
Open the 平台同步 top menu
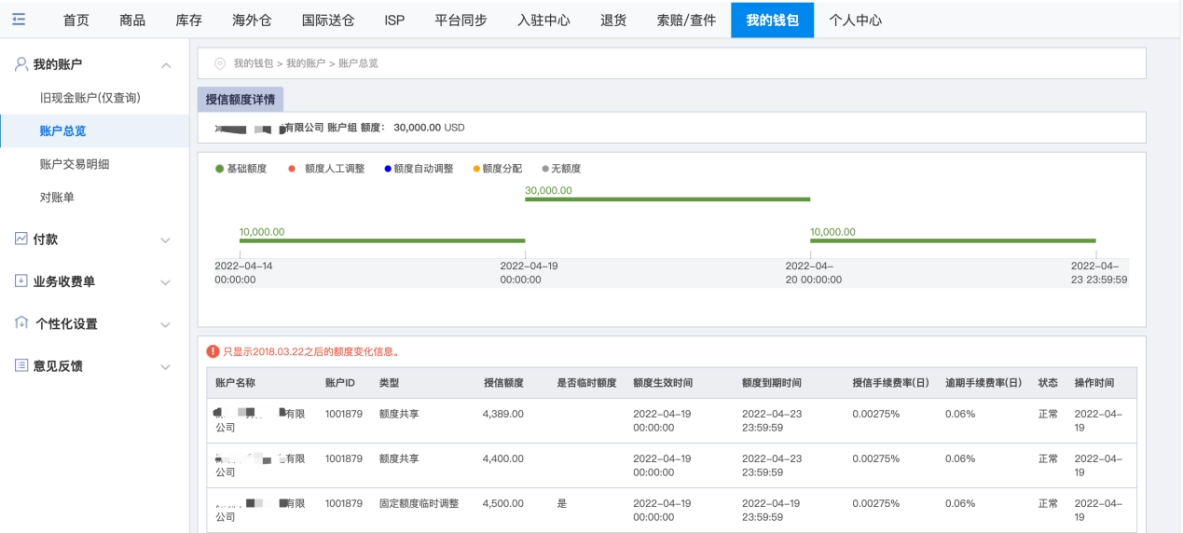coord(462,20)
